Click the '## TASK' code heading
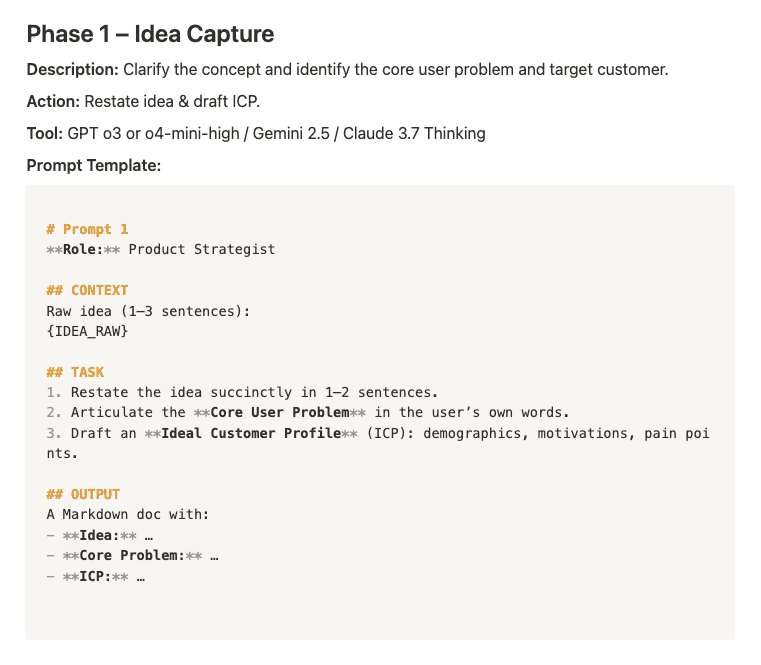The height and width of the screenshot is (665, 761). (x=75, y=372)
